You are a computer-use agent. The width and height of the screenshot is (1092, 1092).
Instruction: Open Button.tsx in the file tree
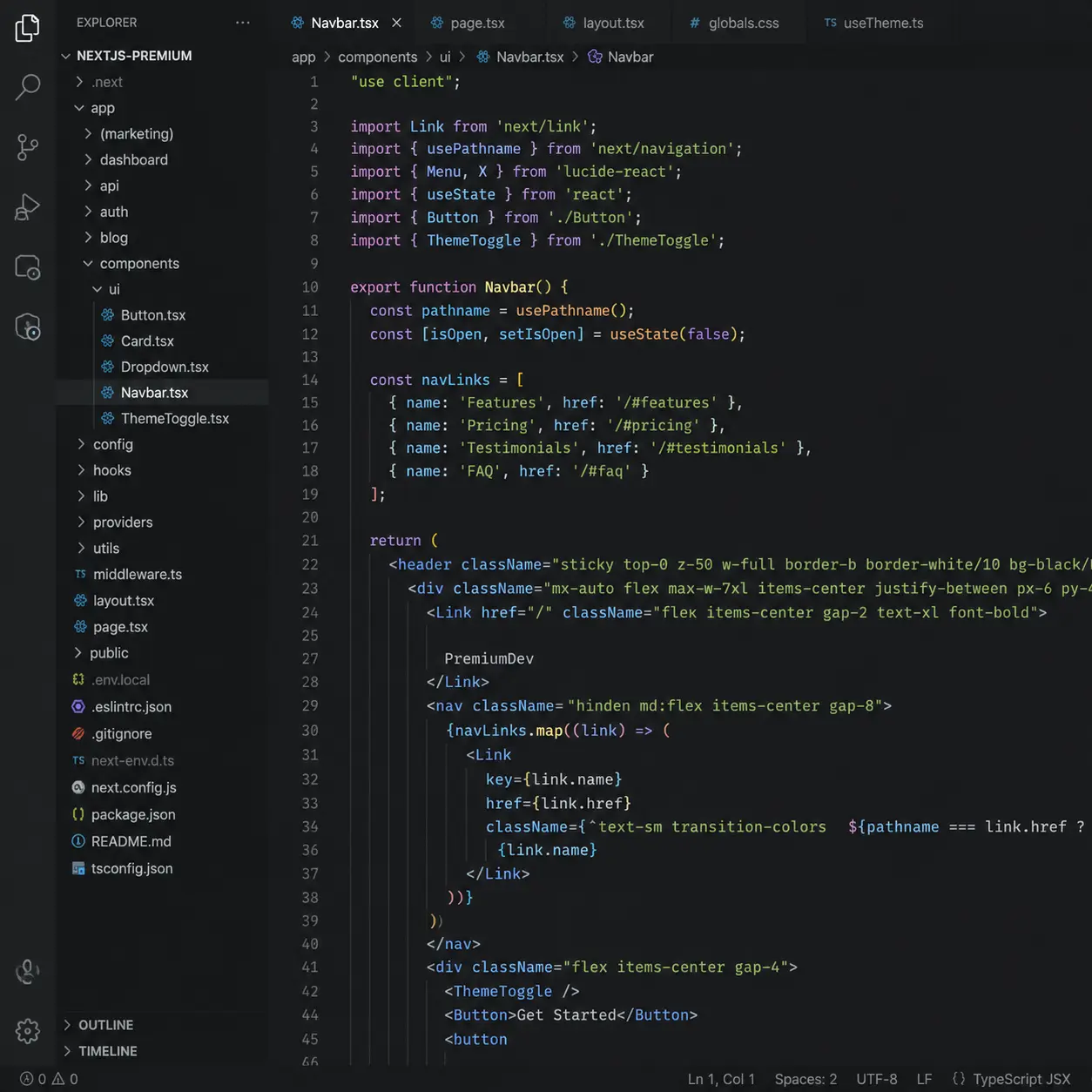point(152,315)
